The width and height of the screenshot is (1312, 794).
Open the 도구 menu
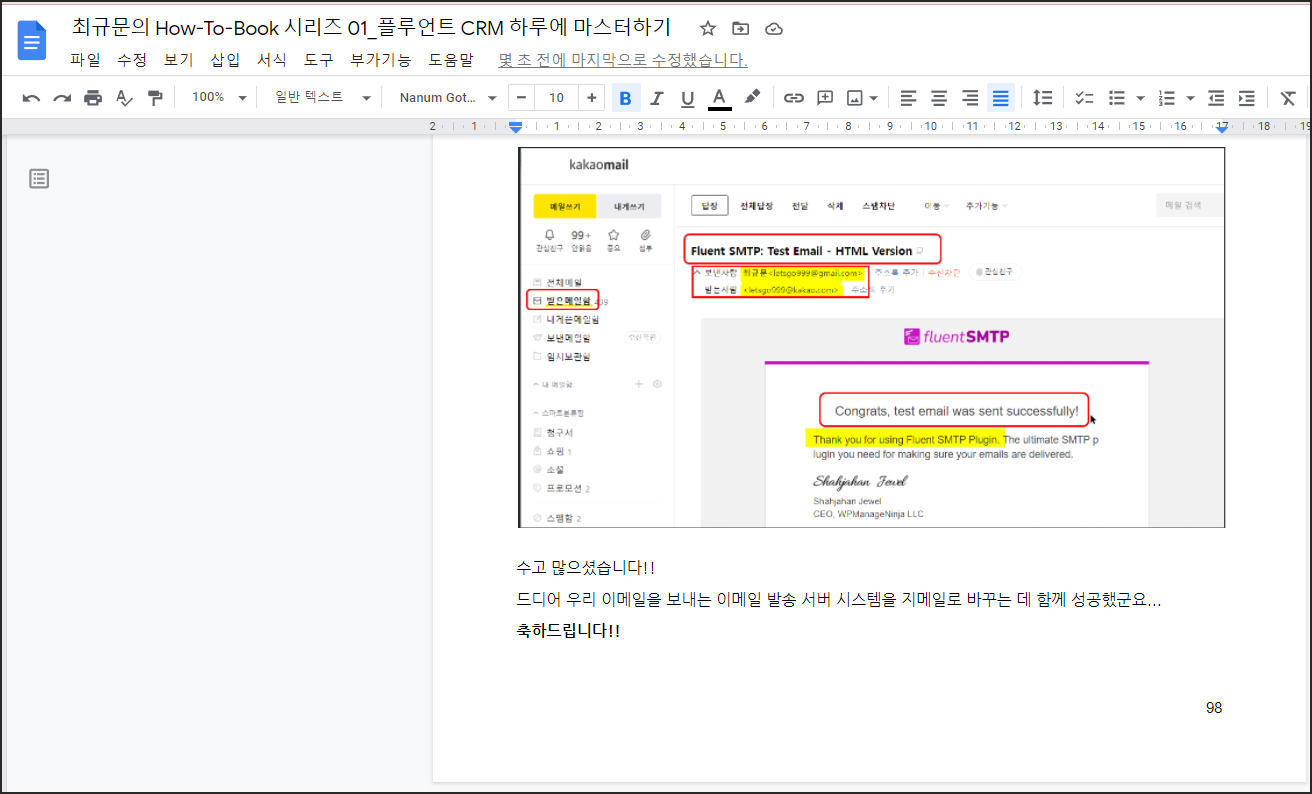[318, 60]
